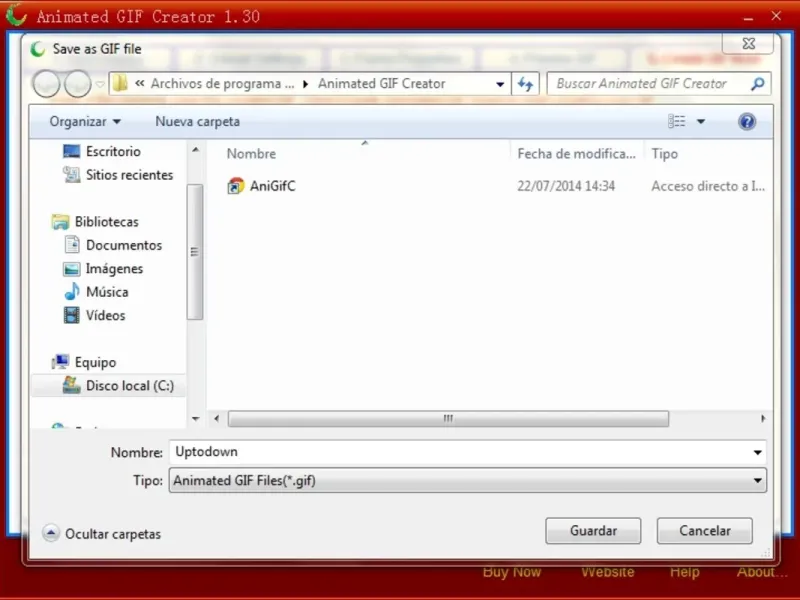Click the Guardar button

coord(593,531)
